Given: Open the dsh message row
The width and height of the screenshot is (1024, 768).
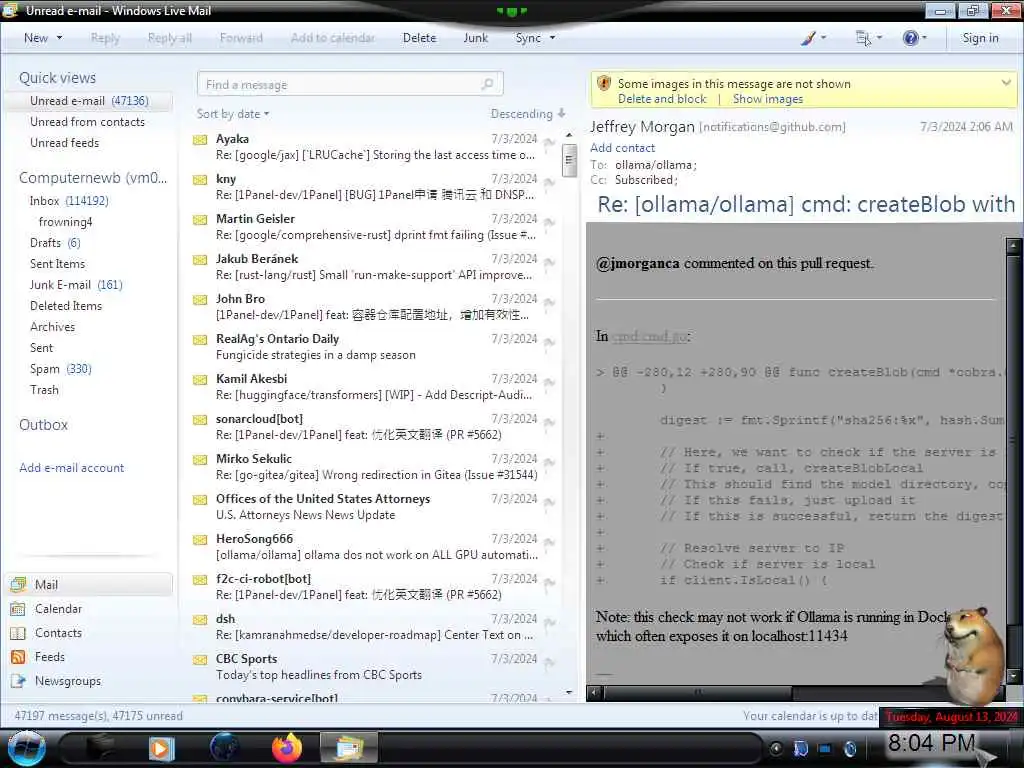Looking at the screenshot, I should pyautogui.click(x=374, y=627).
